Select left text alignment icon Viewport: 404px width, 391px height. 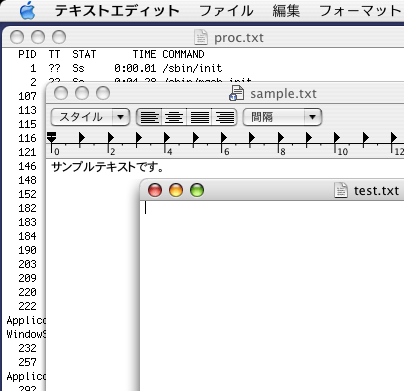(149, 117)
